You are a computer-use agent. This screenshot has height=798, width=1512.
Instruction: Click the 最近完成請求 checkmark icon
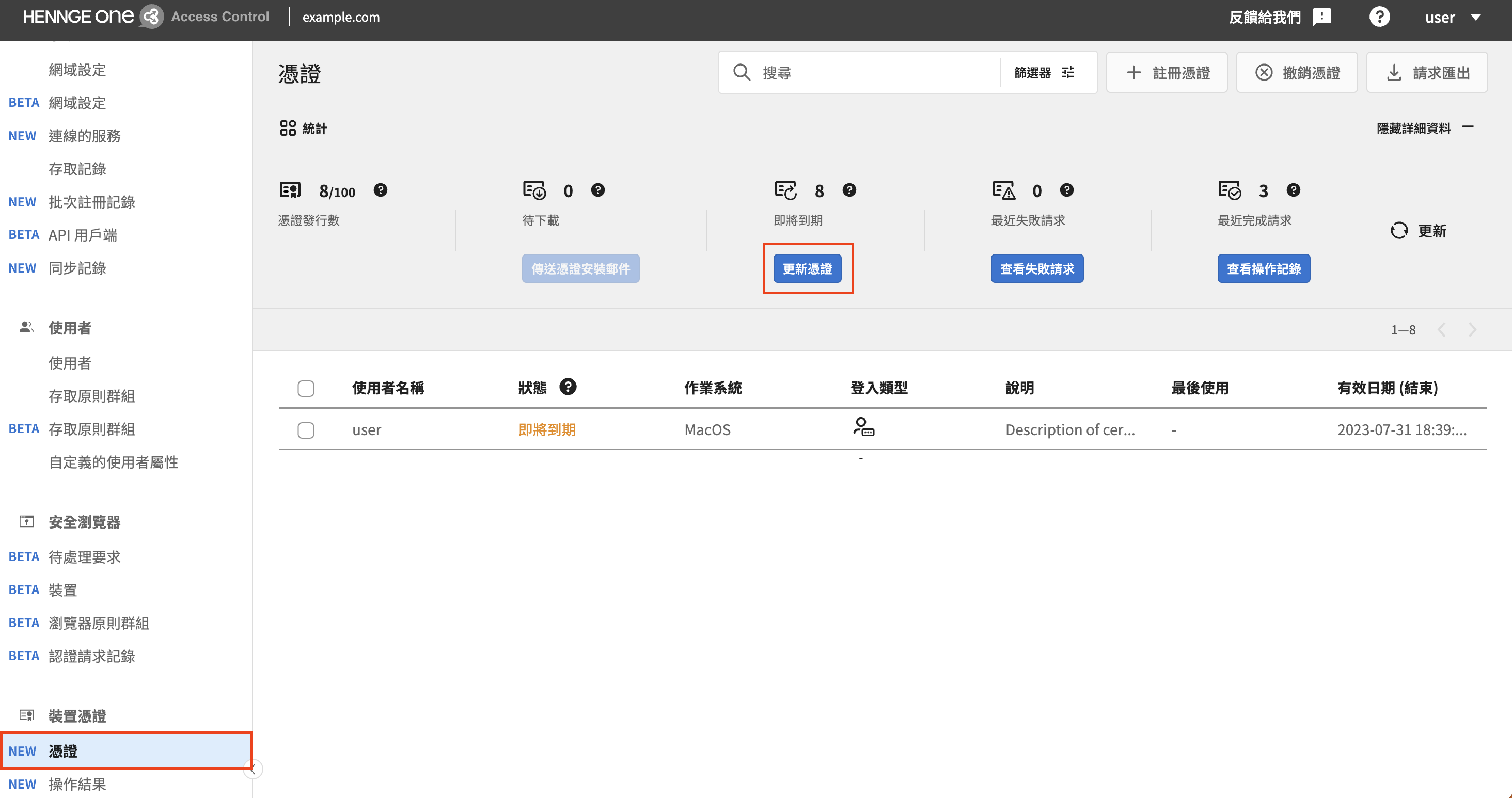tap(1230, 189)
